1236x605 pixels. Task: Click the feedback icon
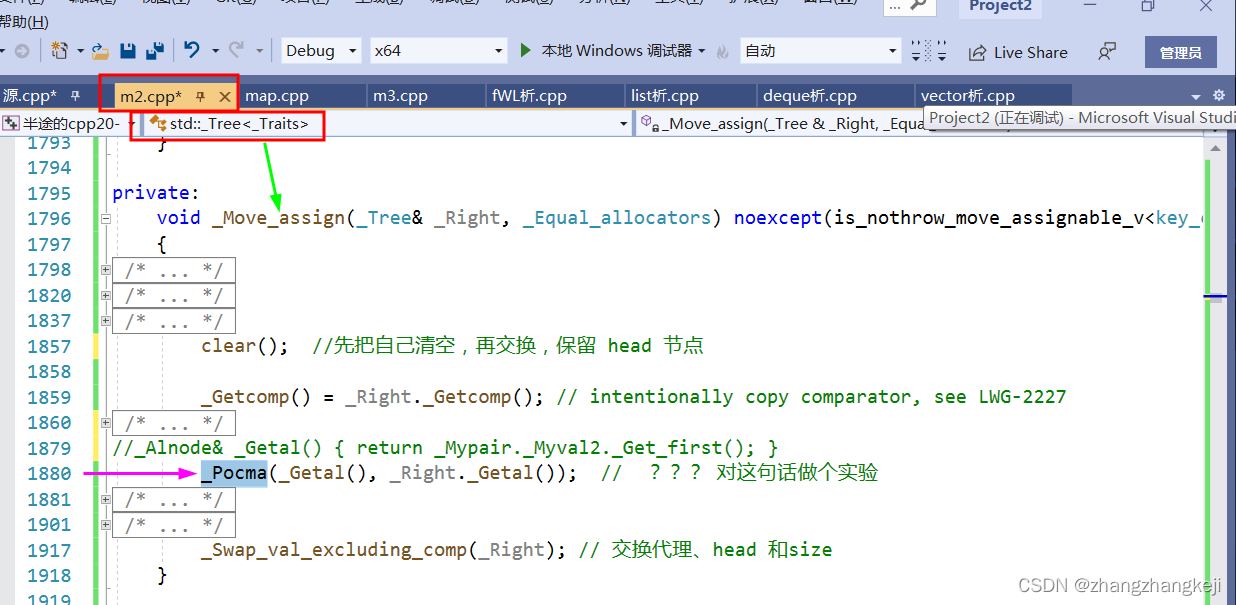pos(1107,51)
